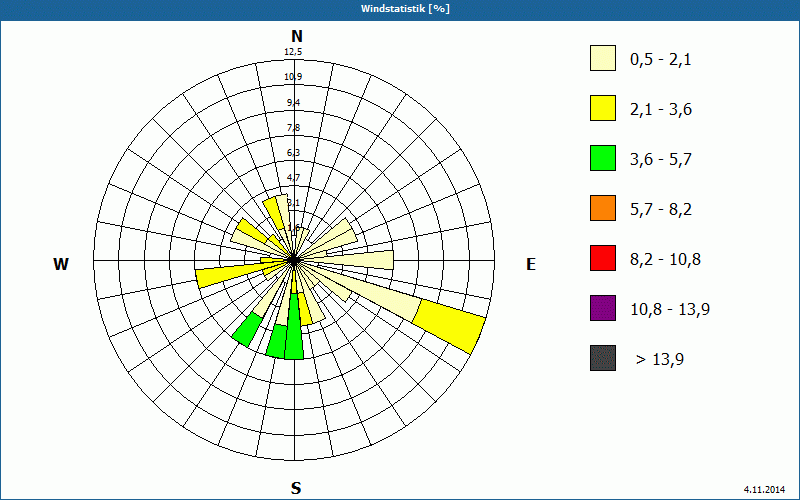The image size is (800, 500).
Task: Click the legend label '> 13,9'
Action: pos(660,360)
